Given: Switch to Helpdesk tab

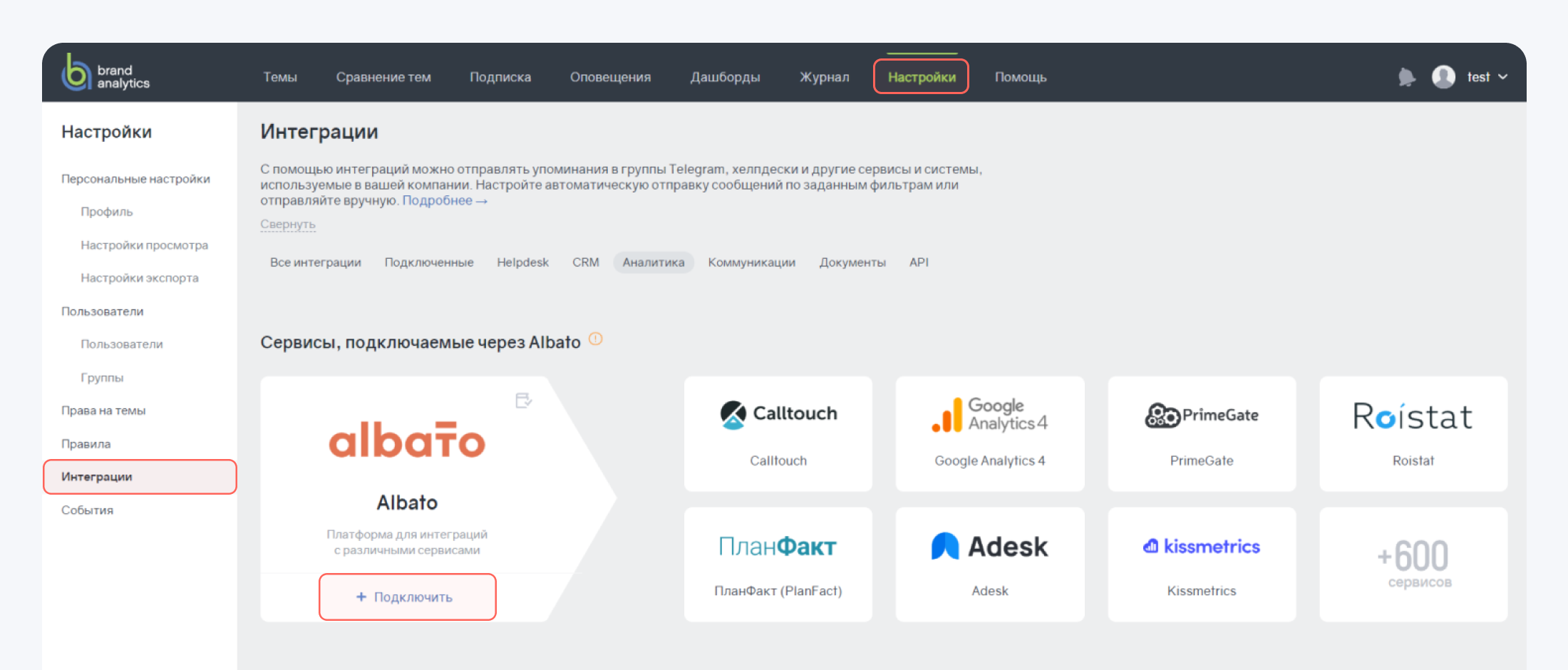Looking at the screenshot, I should [x=523, y=262].
